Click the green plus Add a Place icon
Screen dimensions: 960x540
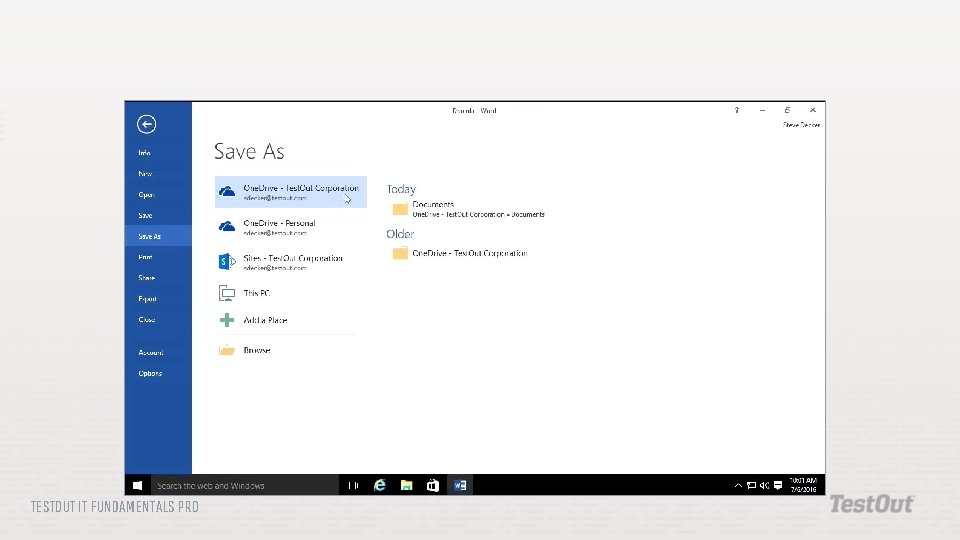coord(227,320)
